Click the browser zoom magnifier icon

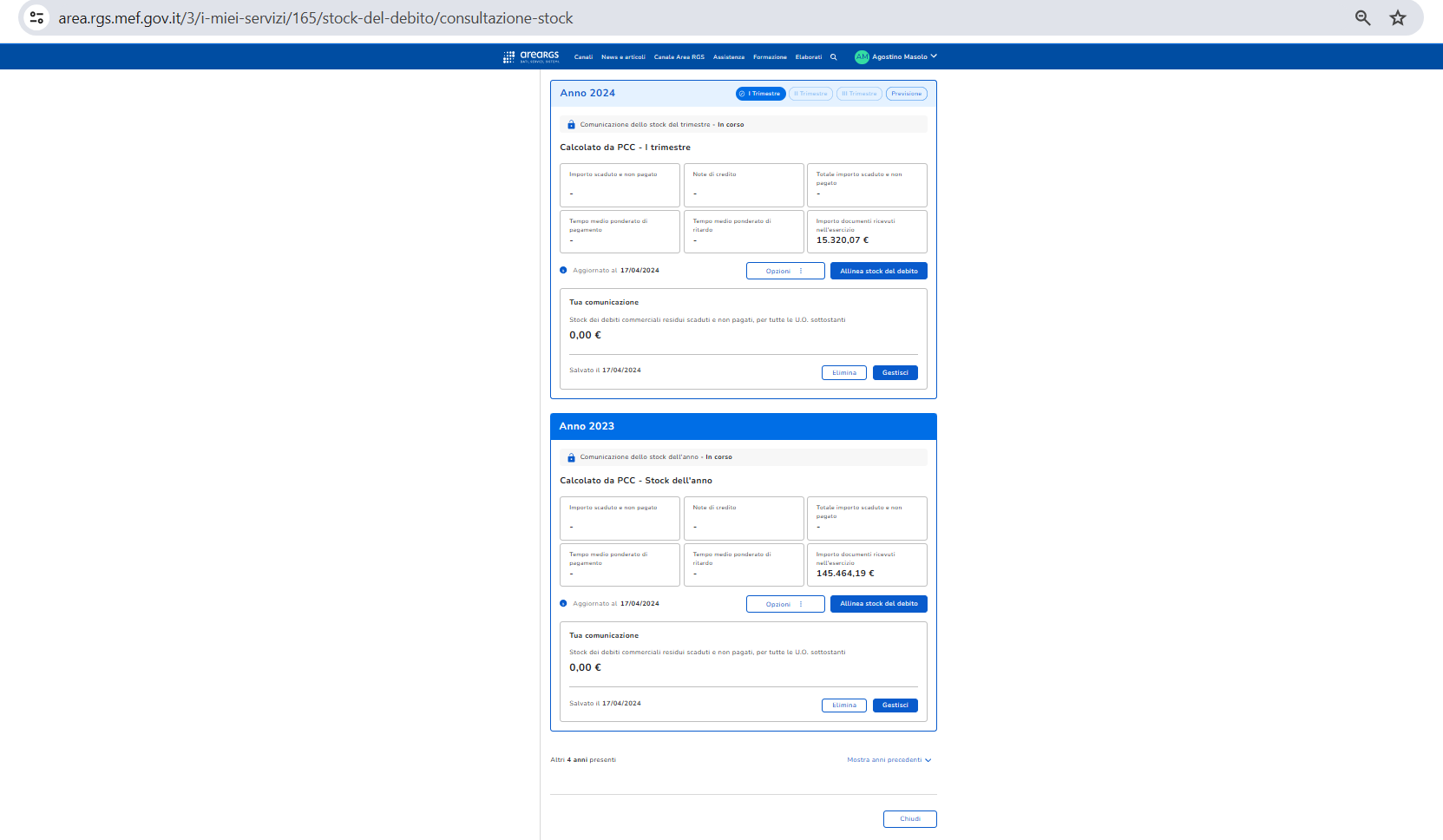pos(1362,18)
